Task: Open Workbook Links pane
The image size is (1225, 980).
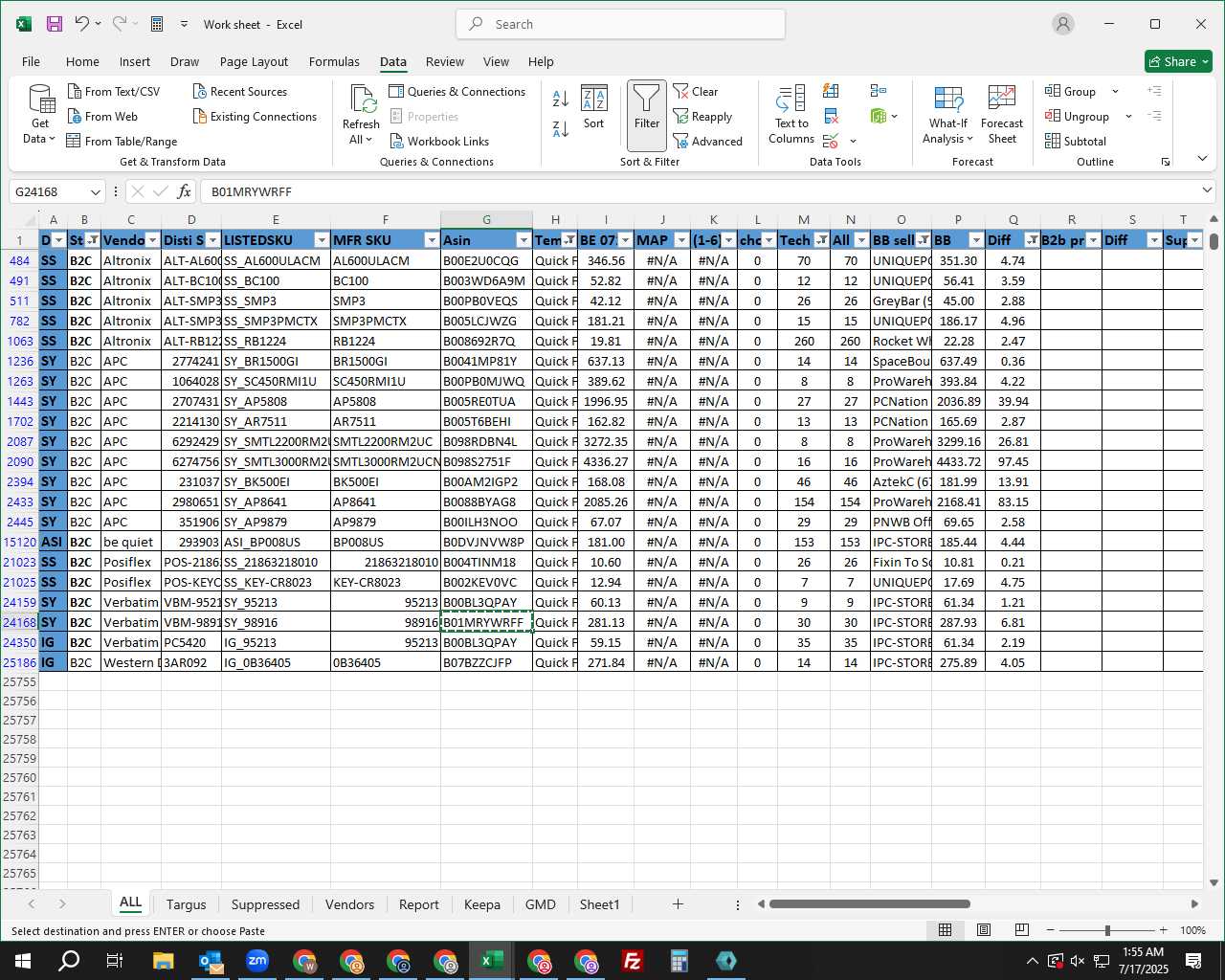Action: (439, 142)
